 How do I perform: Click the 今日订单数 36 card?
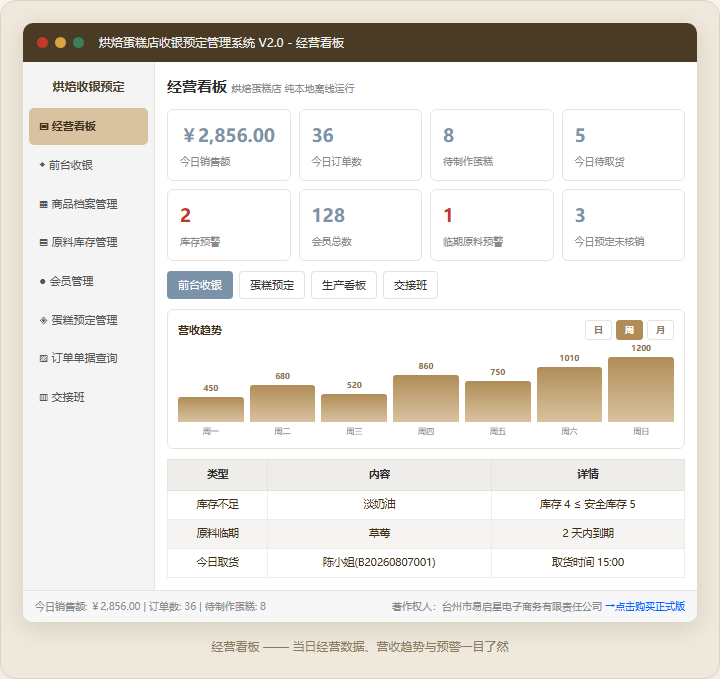click(360, 145)
